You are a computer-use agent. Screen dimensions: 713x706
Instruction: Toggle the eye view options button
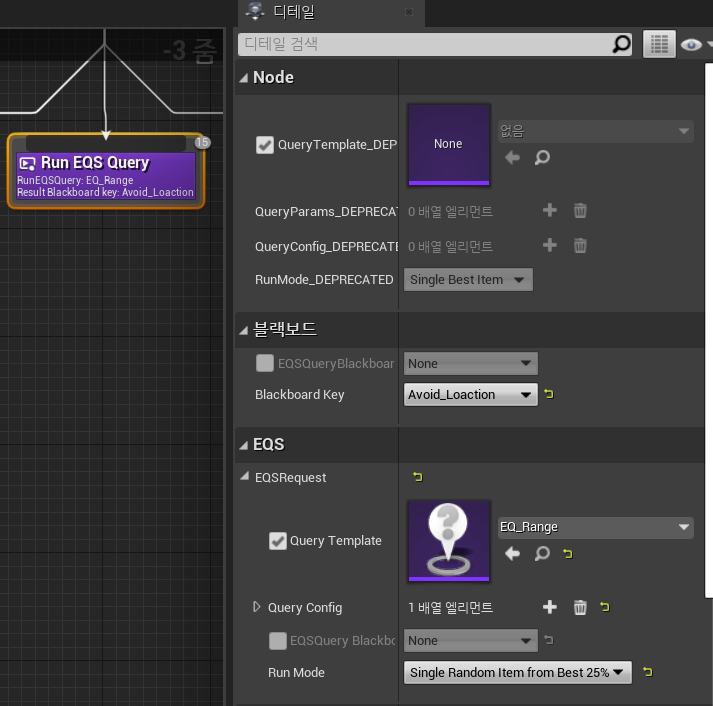point(691,45)
